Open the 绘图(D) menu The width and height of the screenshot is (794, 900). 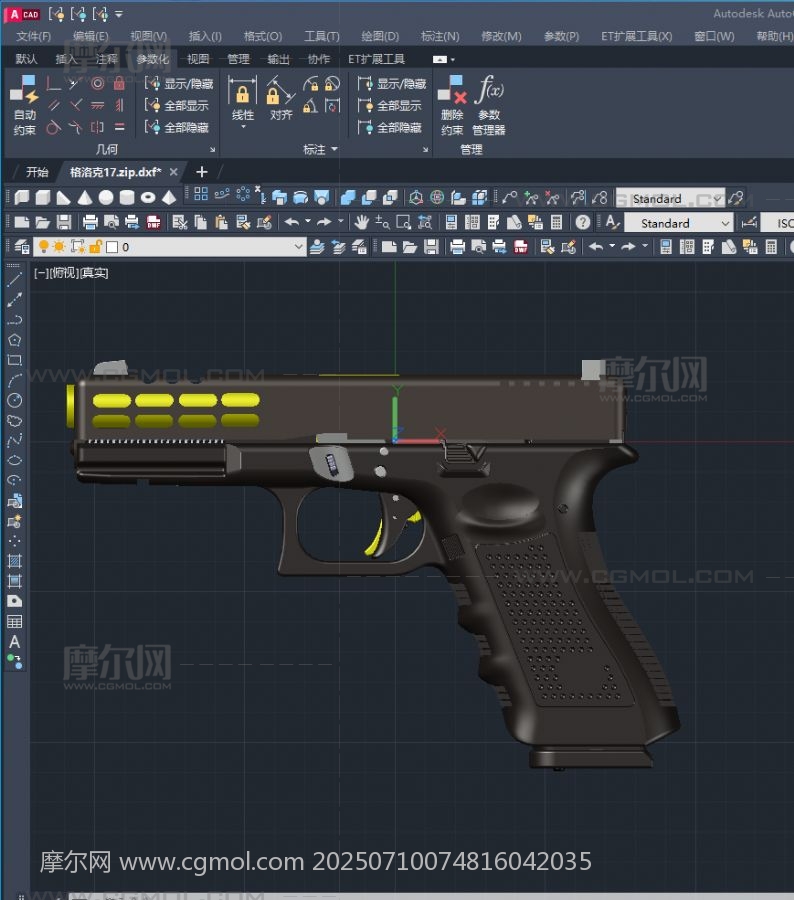(x=380, y=36)
